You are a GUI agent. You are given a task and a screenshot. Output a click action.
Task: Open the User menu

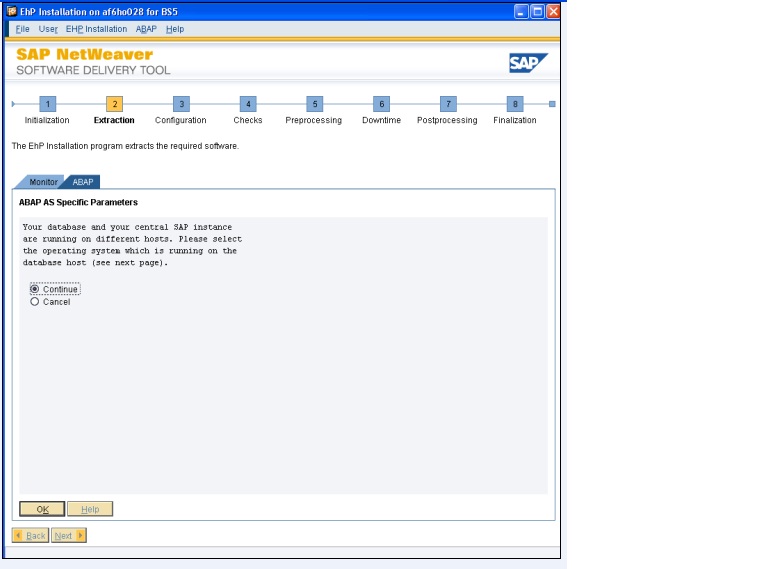pyautogui.click(x=48, y=29)
